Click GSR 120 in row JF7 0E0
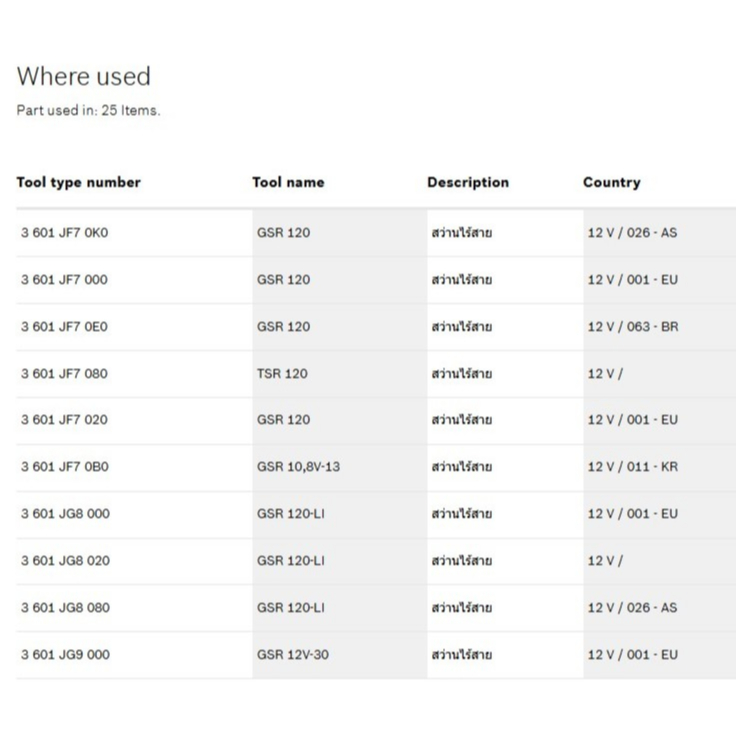 pos(283,327)
